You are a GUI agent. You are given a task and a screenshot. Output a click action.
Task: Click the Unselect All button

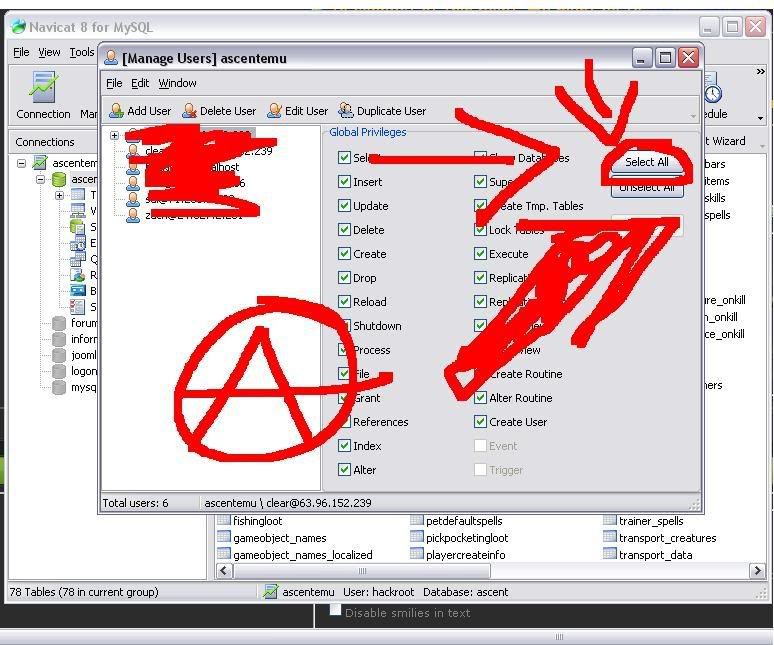[647, 189]
